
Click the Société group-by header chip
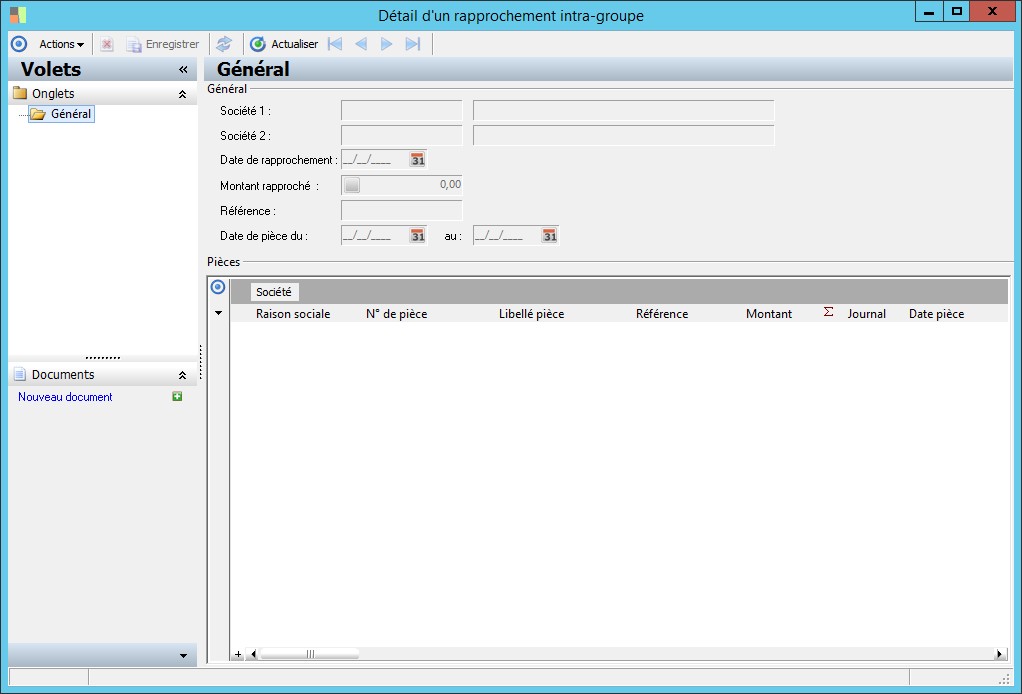tap(274, 292)
